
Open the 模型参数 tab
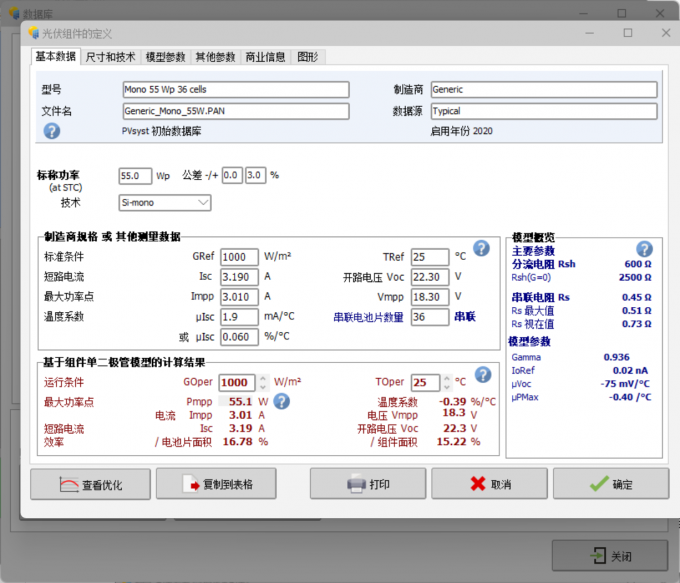coord(165,57)
